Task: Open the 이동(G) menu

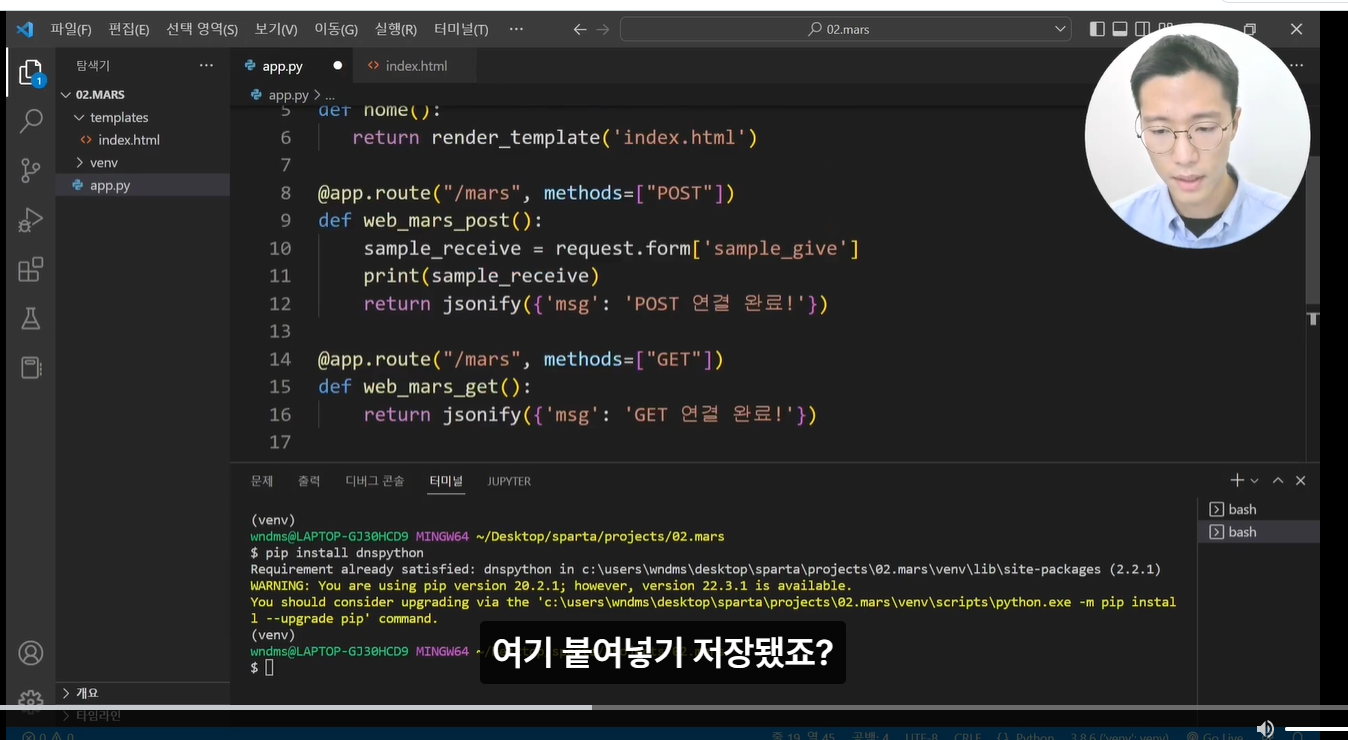Action: tap(336, 29)
